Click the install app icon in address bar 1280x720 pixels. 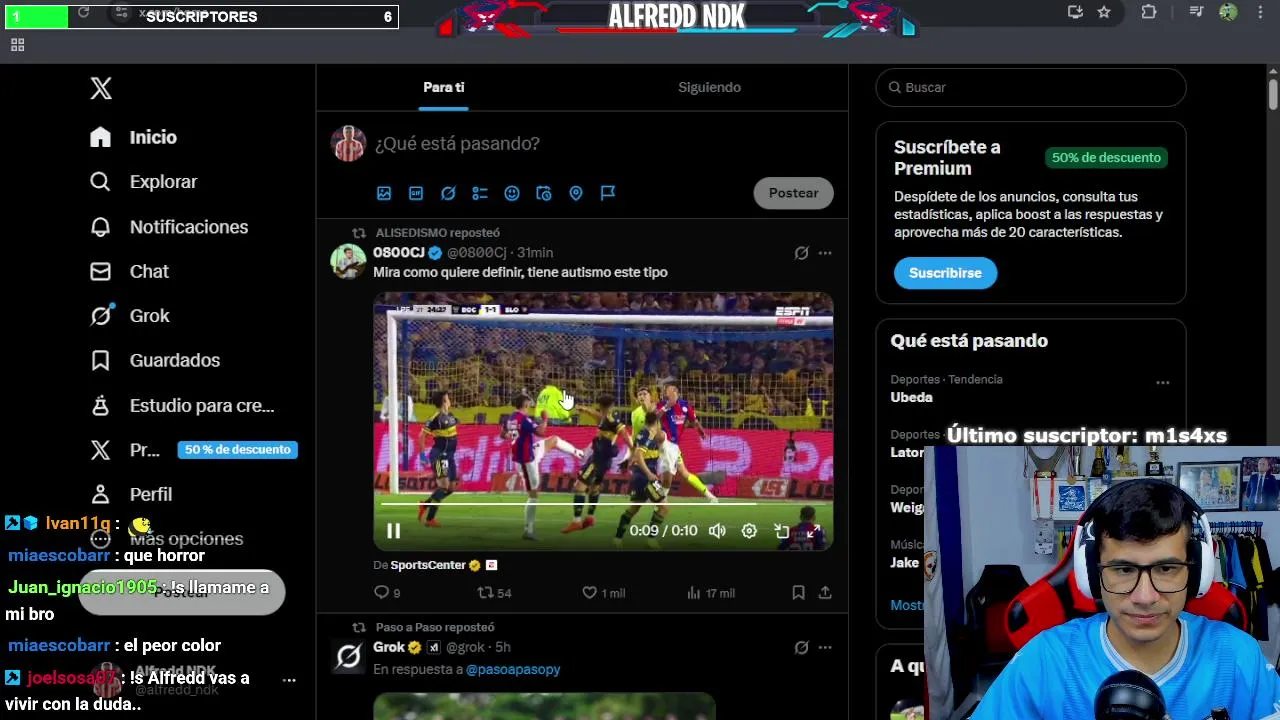(1075, 12)
